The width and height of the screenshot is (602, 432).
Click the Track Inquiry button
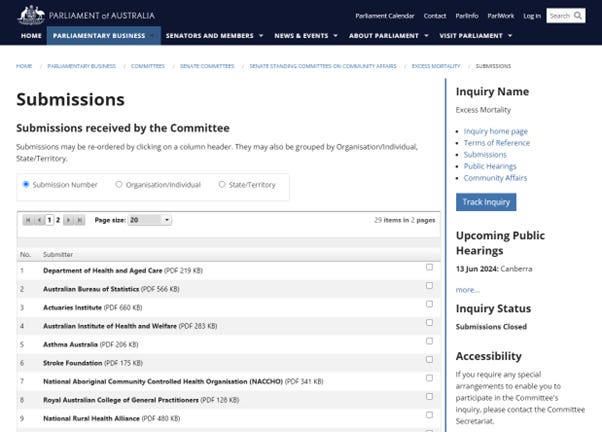pos(486,202)
